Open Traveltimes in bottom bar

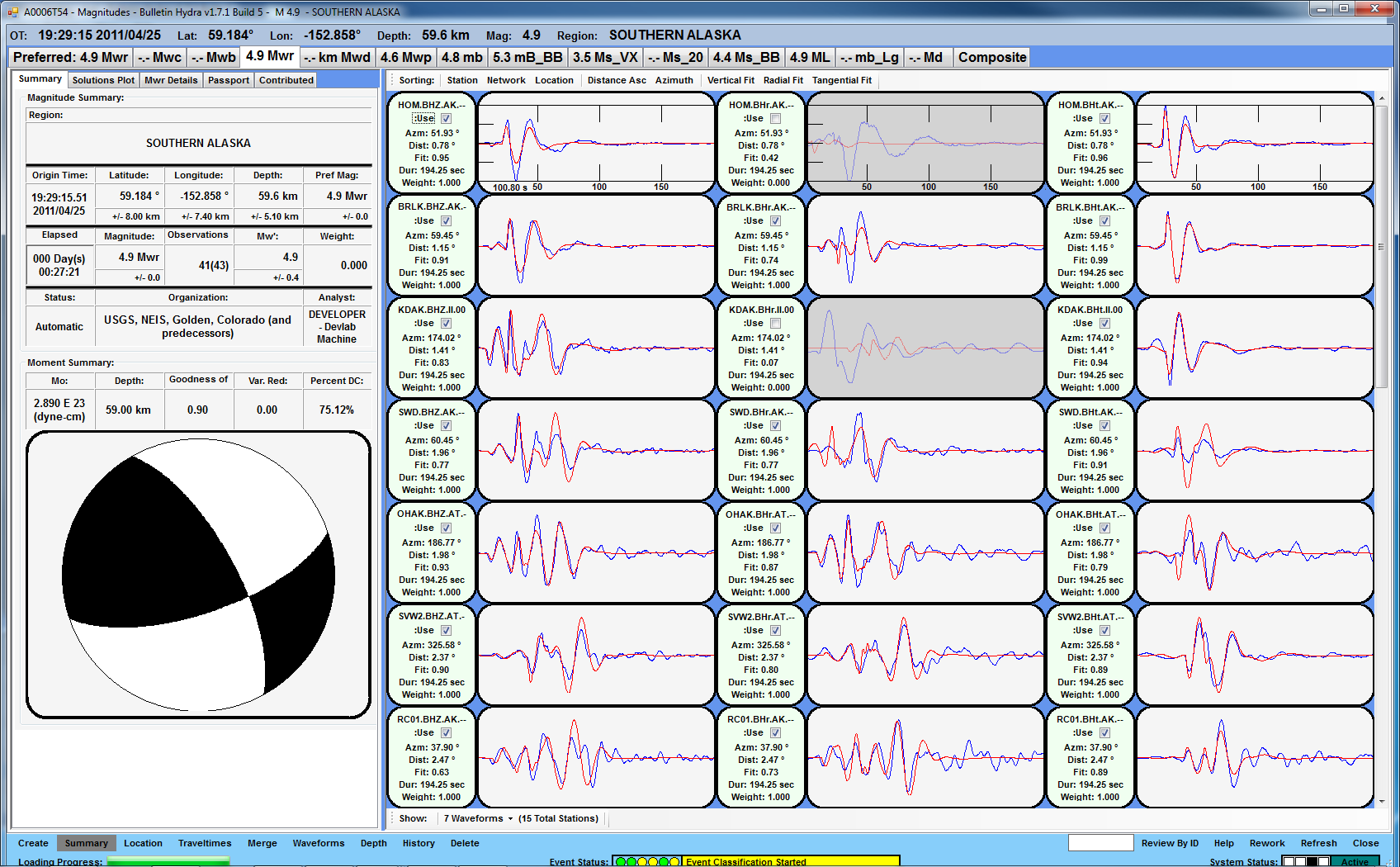coord(205,843)
